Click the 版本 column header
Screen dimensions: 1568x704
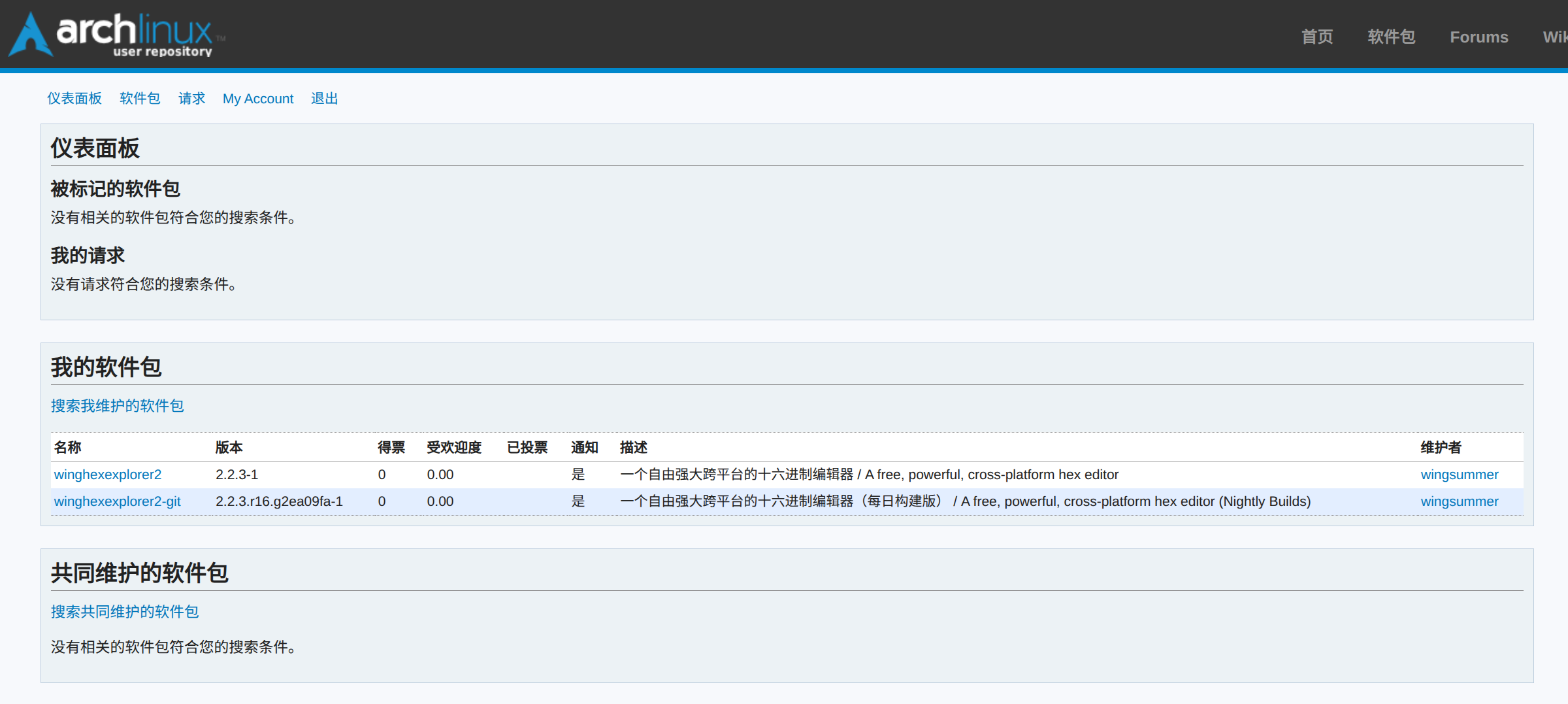pos(229,447)
